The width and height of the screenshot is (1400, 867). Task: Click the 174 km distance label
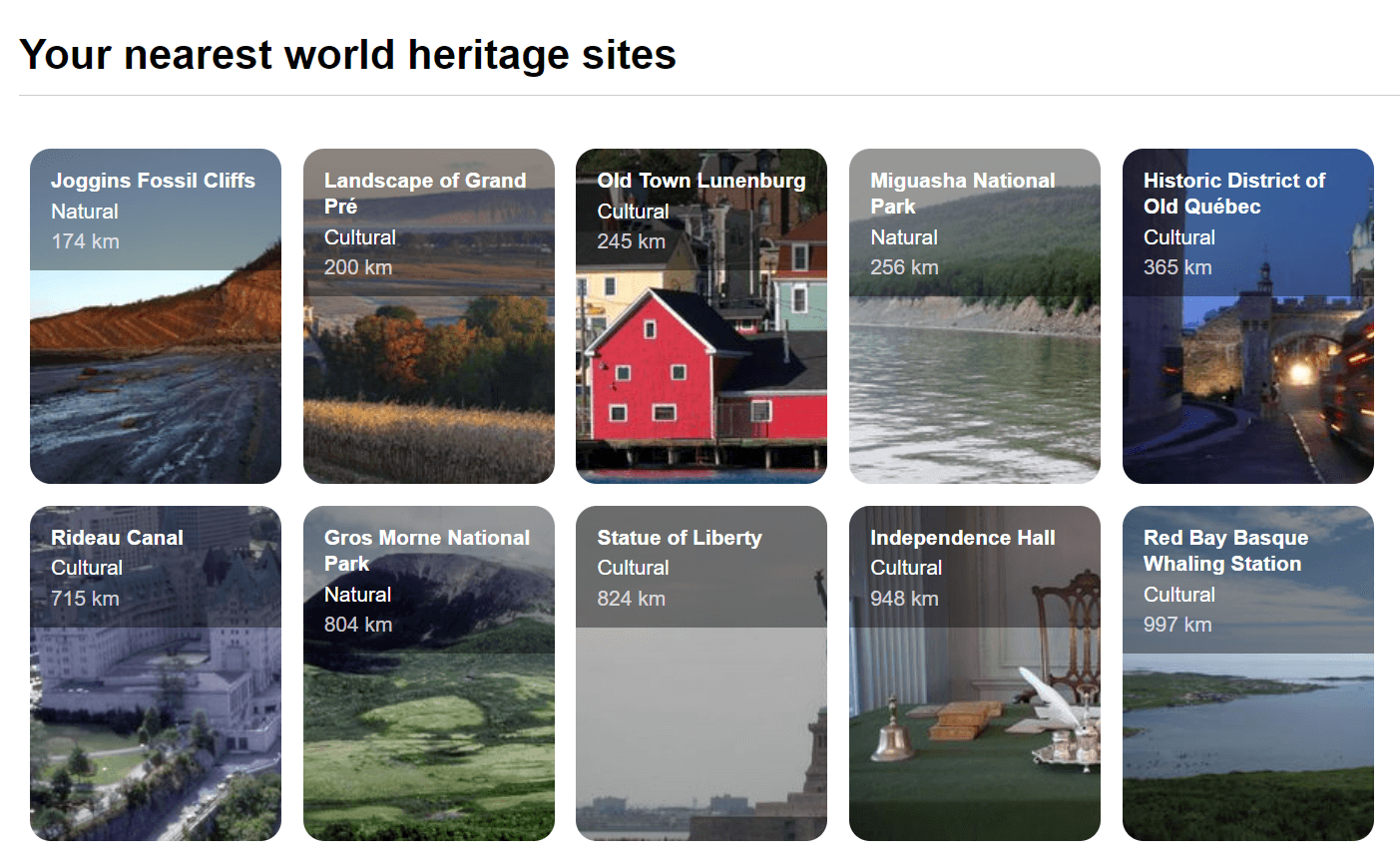(x=84, y=240)
